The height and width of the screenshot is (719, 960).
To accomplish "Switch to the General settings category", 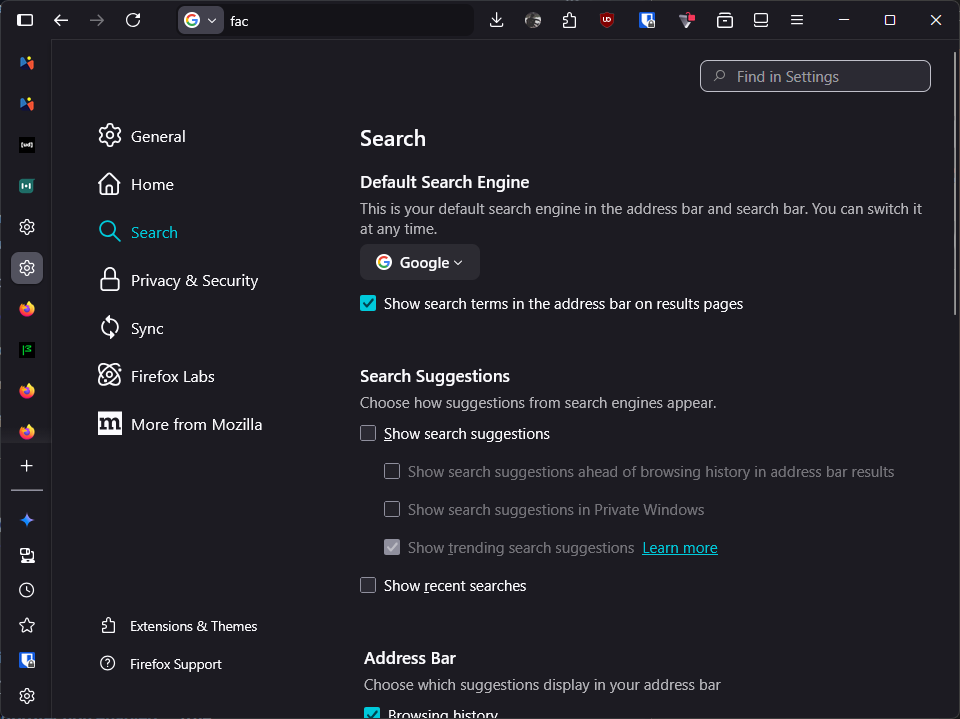I will pos(158,137).
